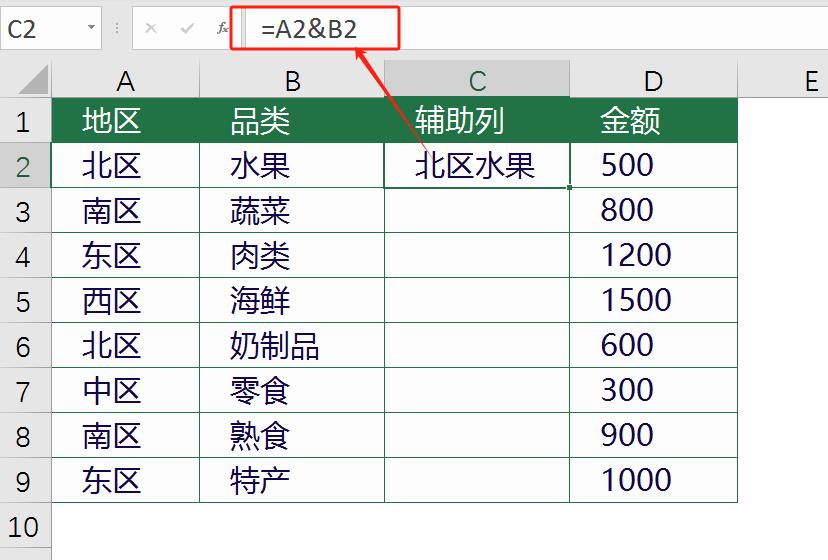Click header cell 辅助列

(x=477, y=120)
